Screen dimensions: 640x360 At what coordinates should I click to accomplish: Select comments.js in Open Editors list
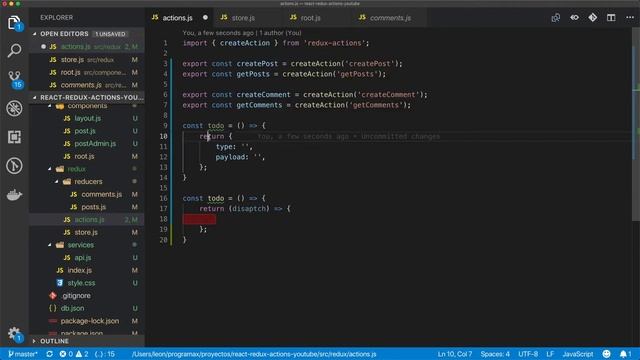click(87, 85)
